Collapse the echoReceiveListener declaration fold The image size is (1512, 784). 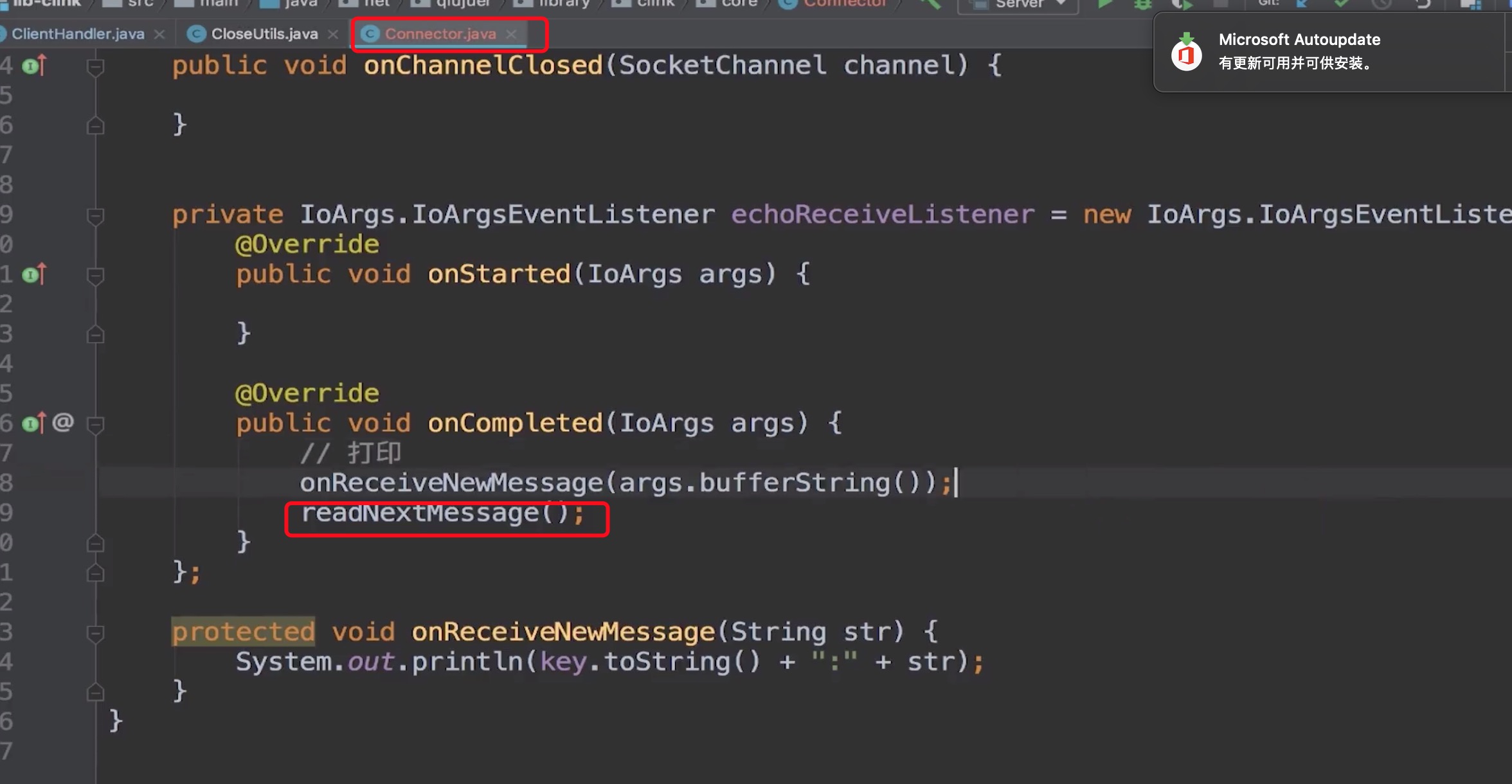[95, 215]
